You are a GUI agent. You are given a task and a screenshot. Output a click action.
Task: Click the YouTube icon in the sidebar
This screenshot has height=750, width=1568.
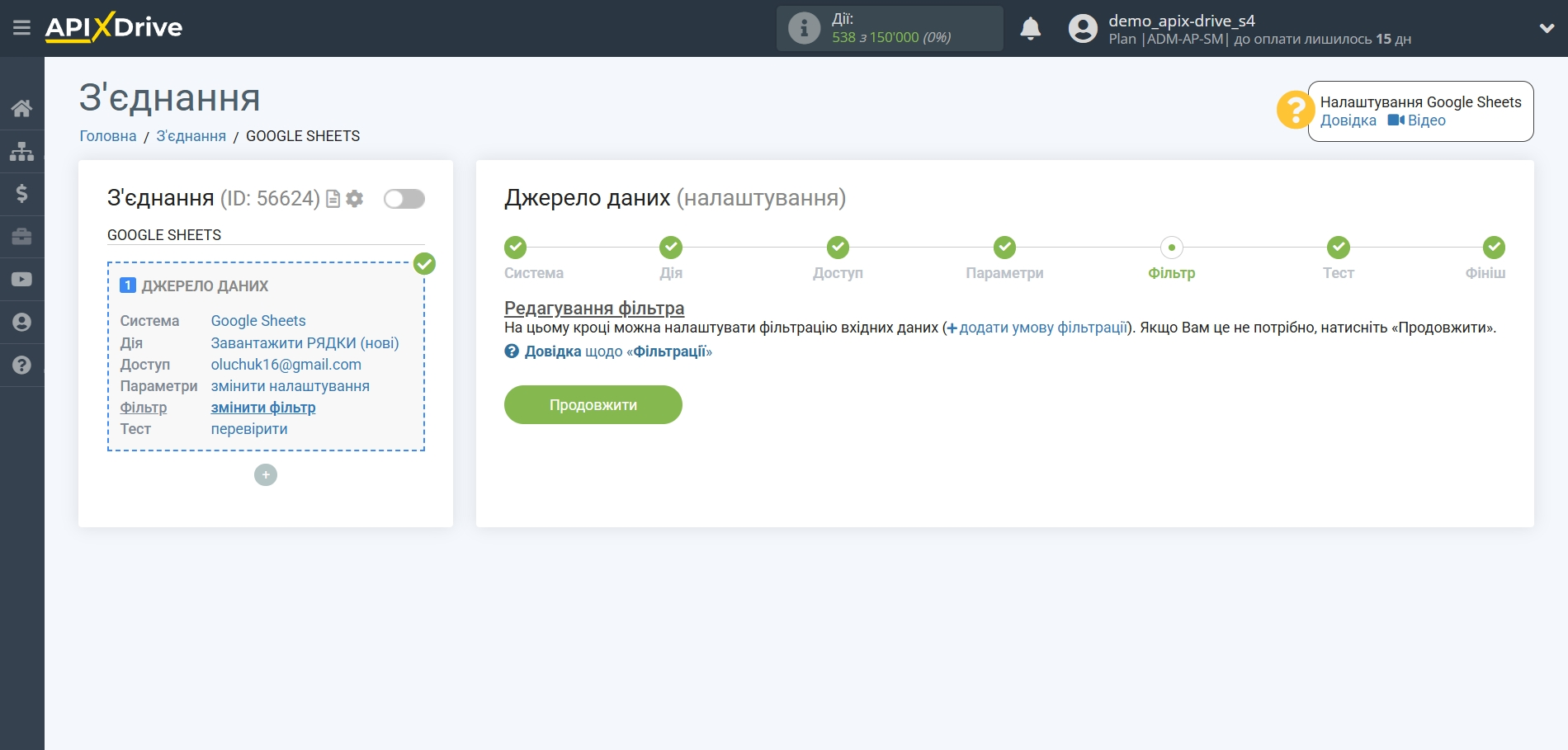tap(21, 280)
